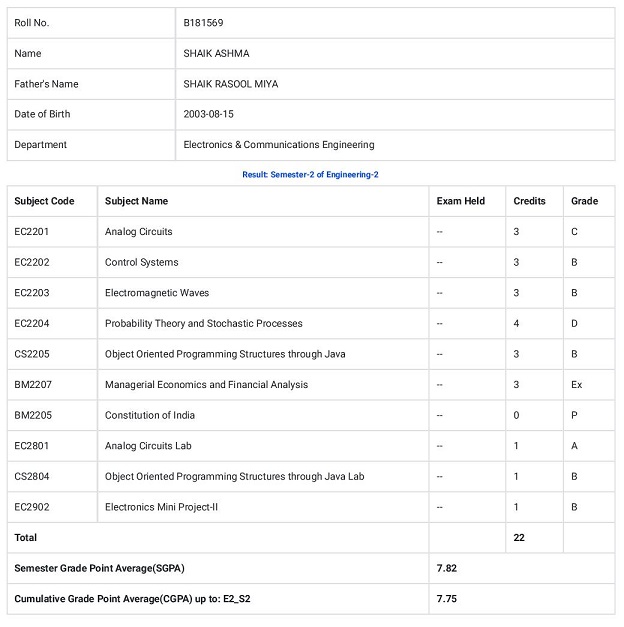Click the Analog Circuits Lab entry
This screenshot has width=624, height=627.
[x=148, y=446]
